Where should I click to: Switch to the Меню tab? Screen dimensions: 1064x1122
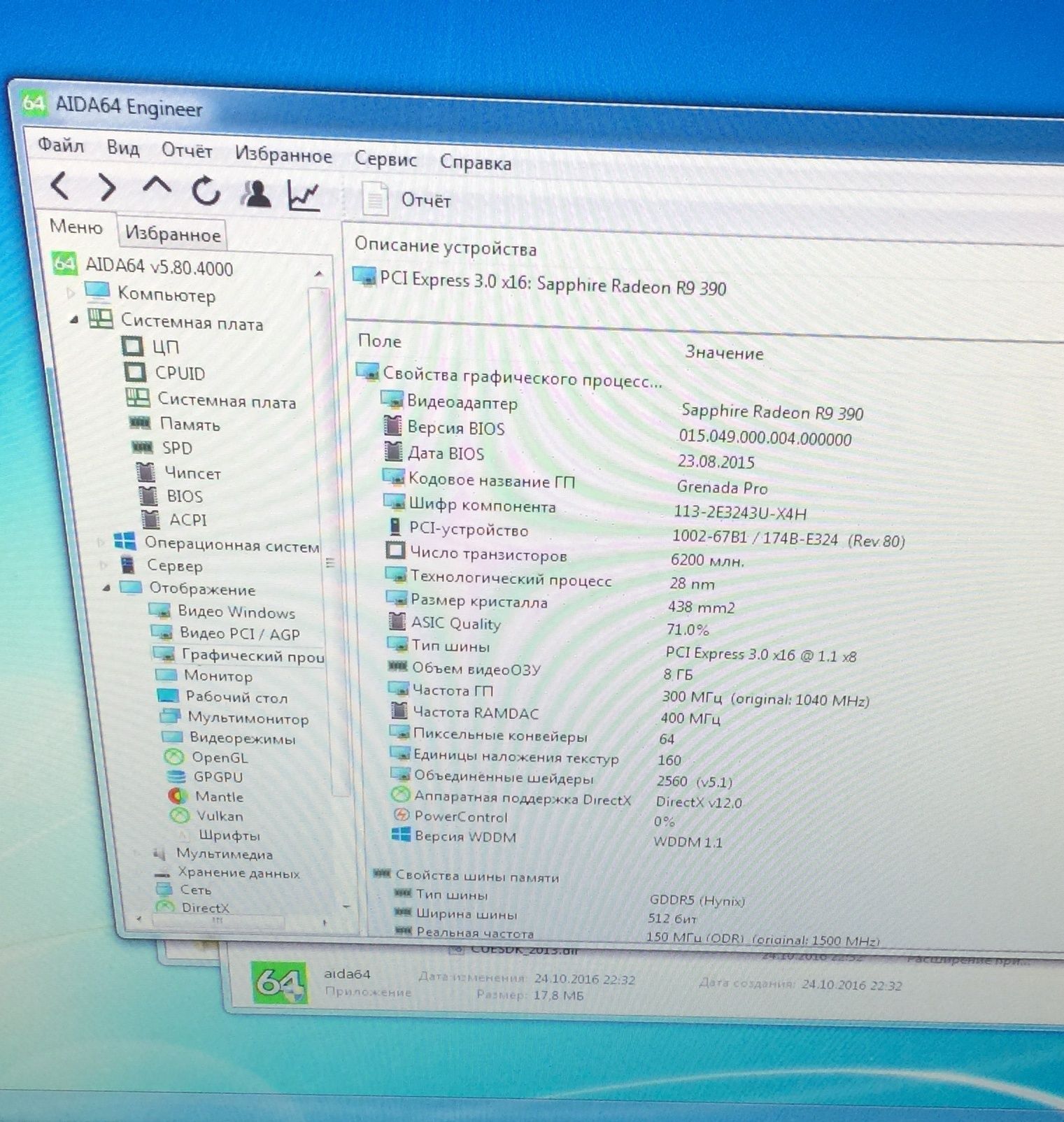point(76,227)
